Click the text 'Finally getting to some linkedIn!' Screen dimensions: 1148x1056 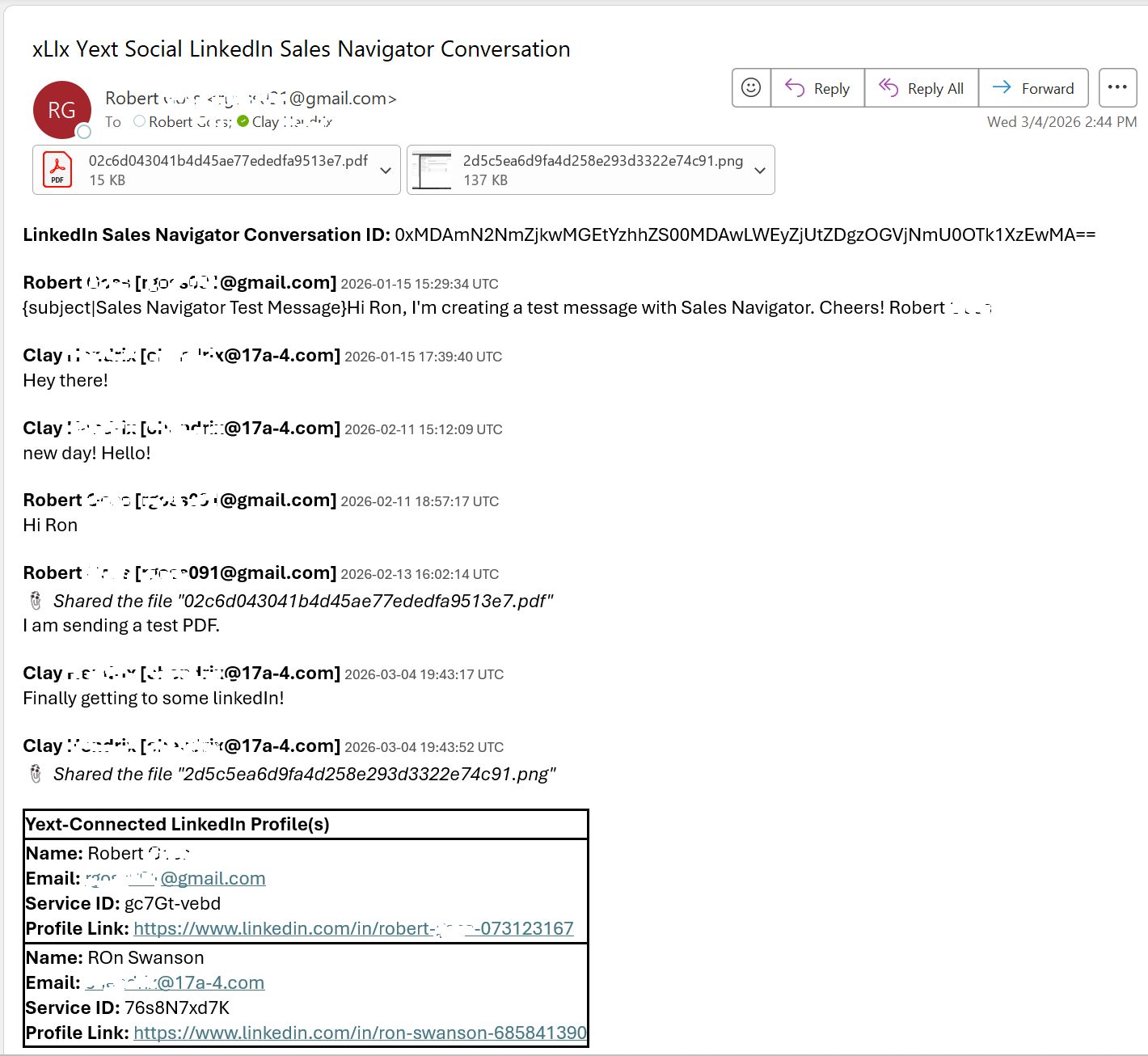coord(154,698)
